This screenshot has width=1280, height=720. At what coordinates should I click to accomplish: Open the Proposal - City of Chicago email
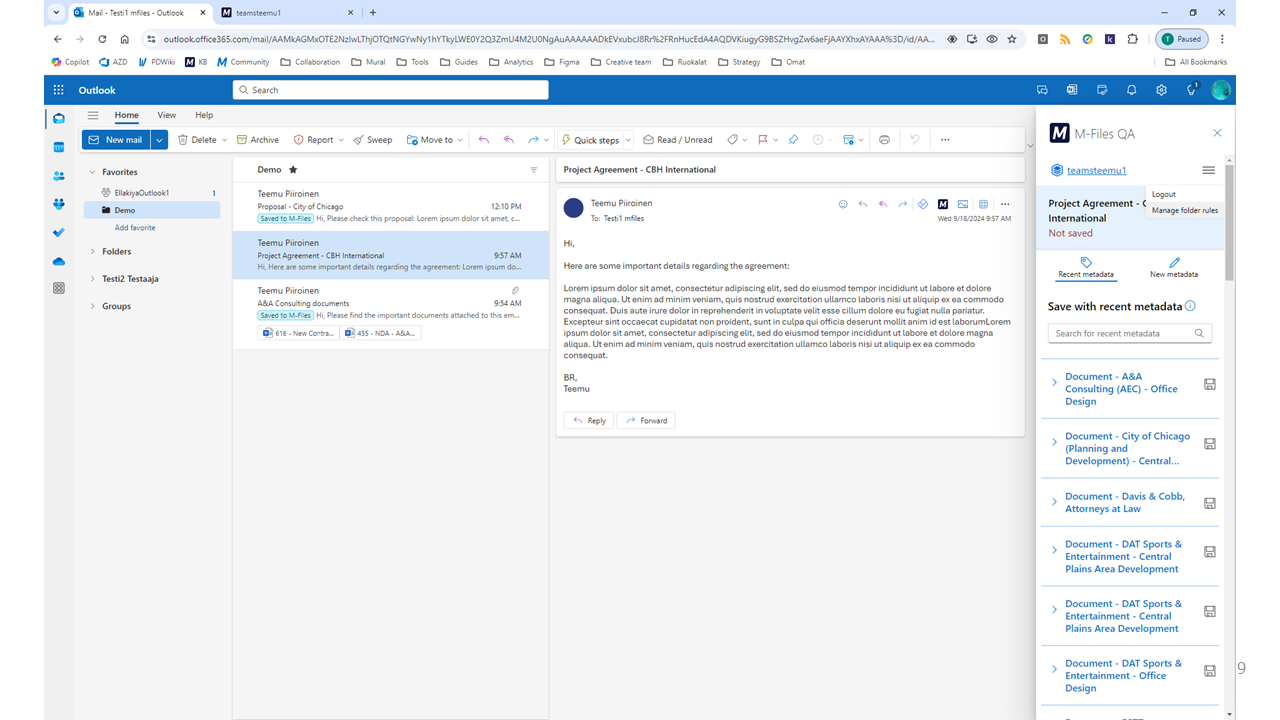click(x=391, y=206)
